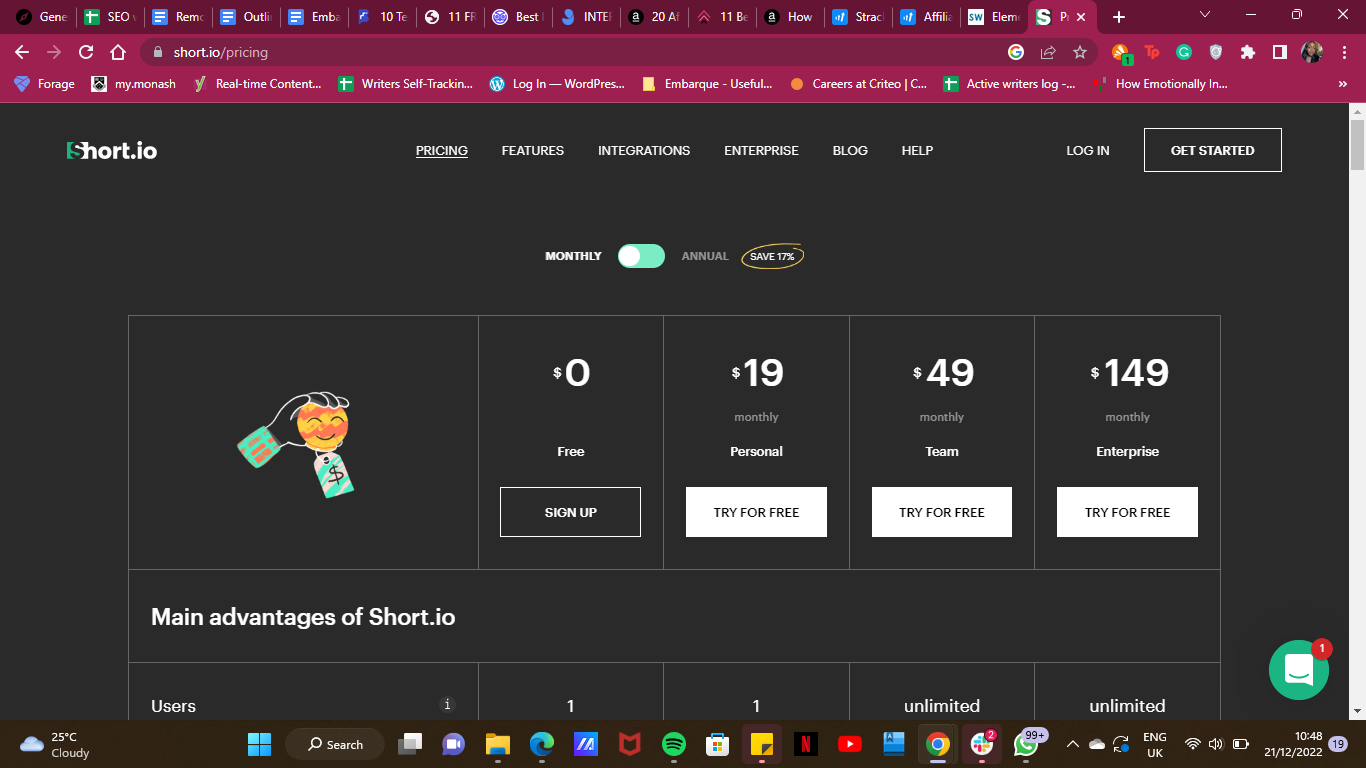Click the $149 Enterprise price

pyautogui.click(x=1128, y=373)
